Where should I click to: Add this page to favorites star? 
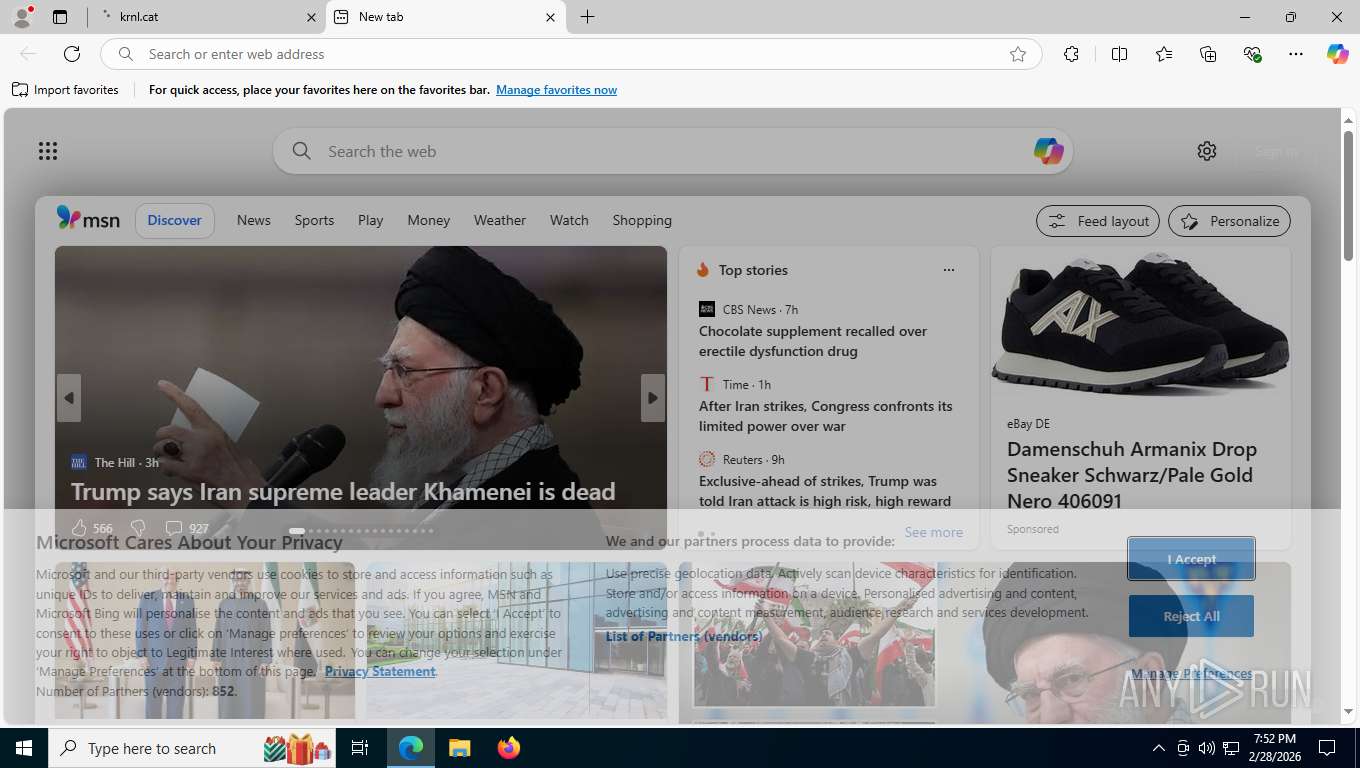tap(1018, 54)
